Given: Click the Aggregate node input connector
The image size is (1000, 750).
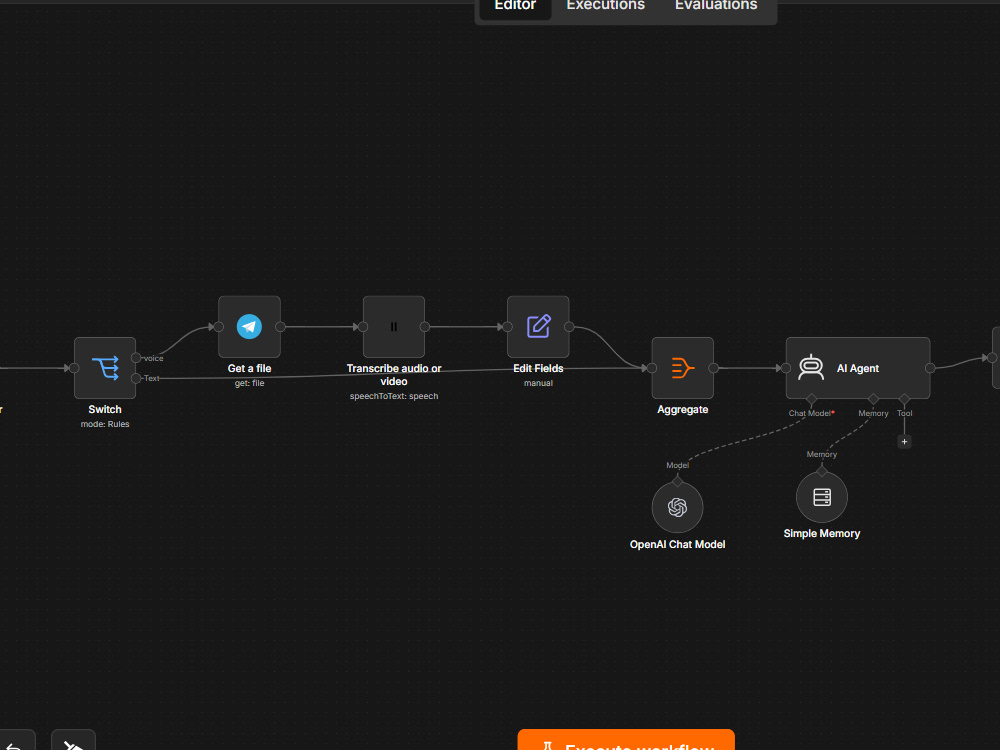Looking at the screenshot, I should [652, 368].
